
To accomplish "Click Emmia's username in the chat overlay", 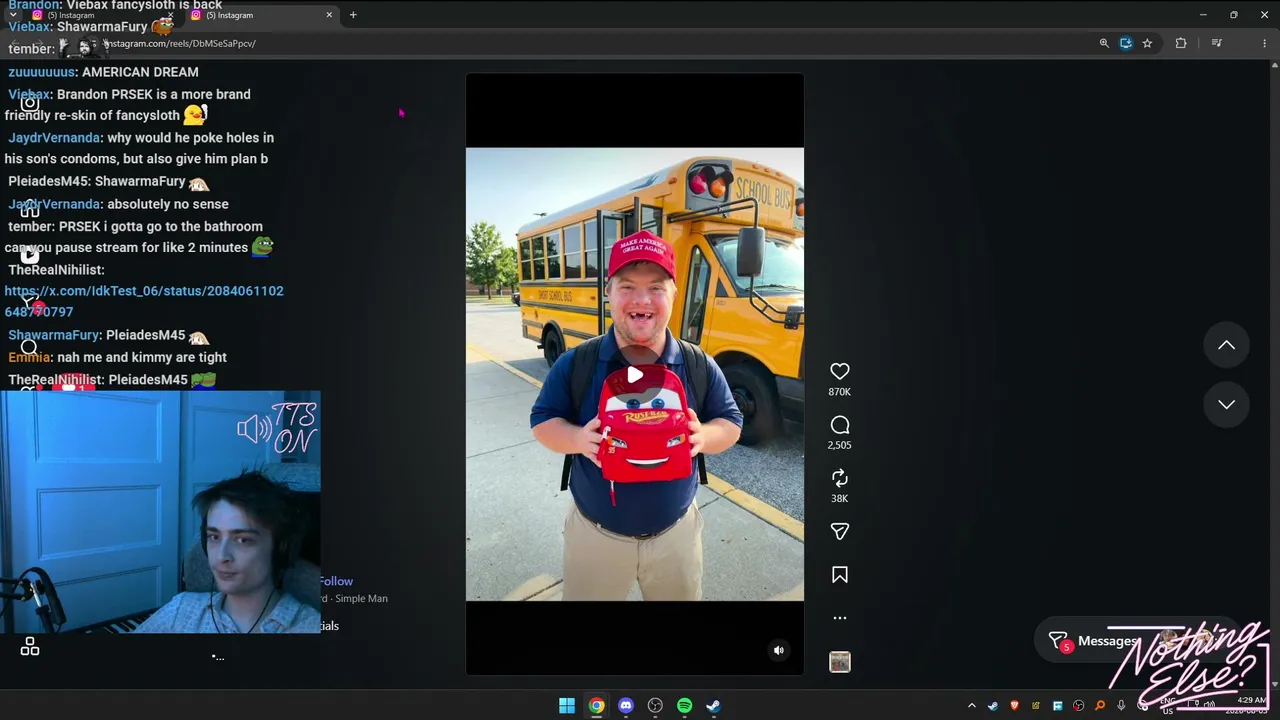I will point(29,357).
